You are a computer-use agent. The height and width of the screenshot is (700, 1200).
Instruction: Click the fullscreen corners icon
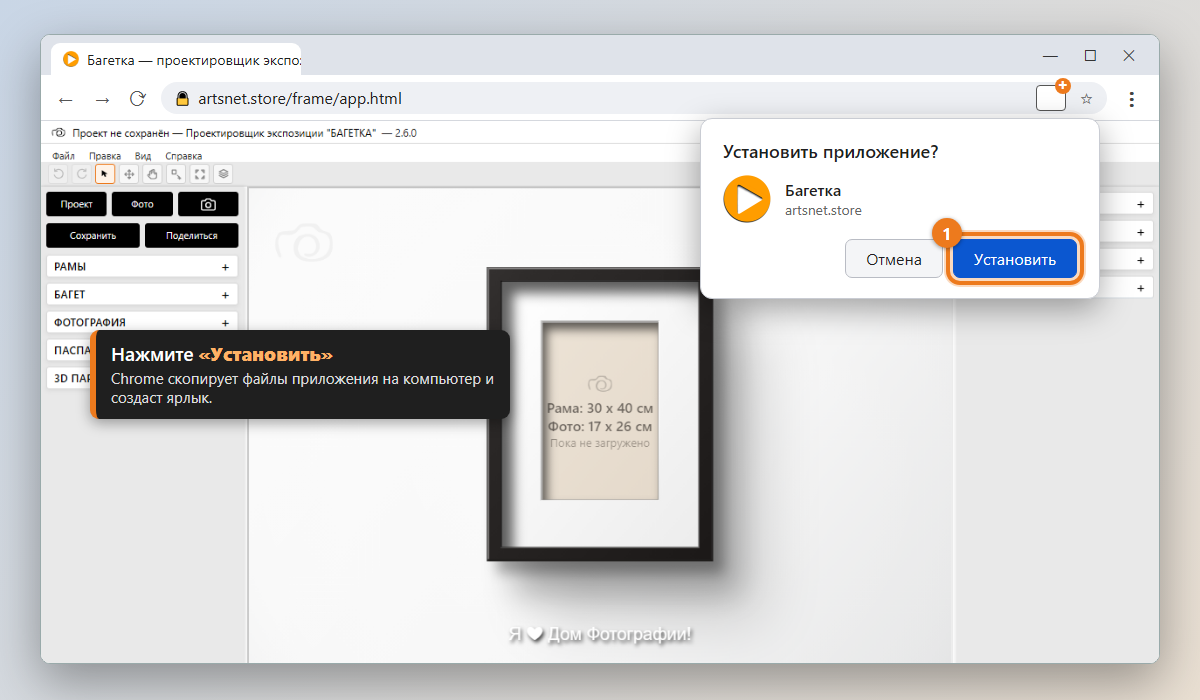200,174
